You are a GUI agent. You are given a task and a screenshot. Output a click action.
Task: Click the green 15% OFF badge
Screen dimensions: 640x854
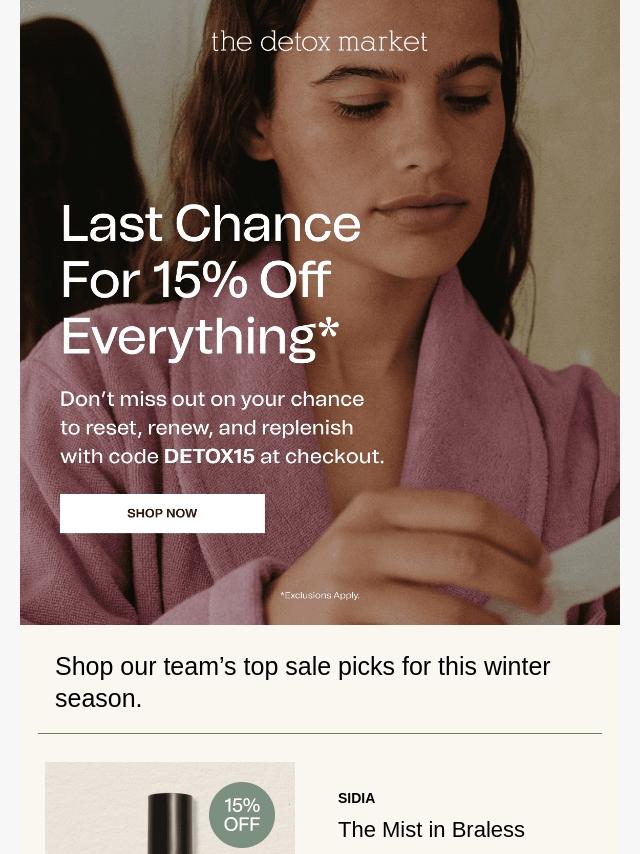[242, 815]
